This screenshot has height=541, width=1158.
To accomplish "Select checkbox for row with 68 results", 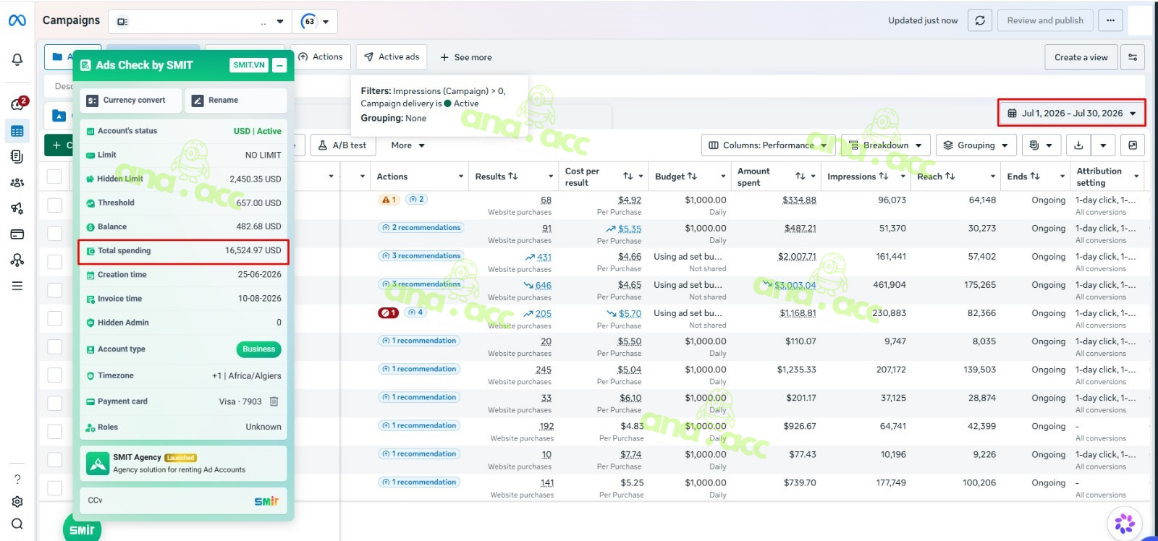I will [x=55, y=204].
